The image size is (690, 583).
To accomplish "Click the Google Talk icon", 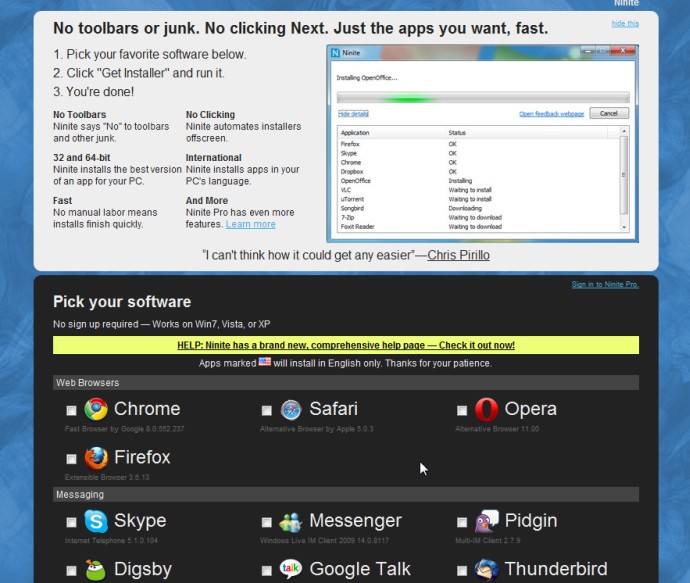I will coord(291,569).
